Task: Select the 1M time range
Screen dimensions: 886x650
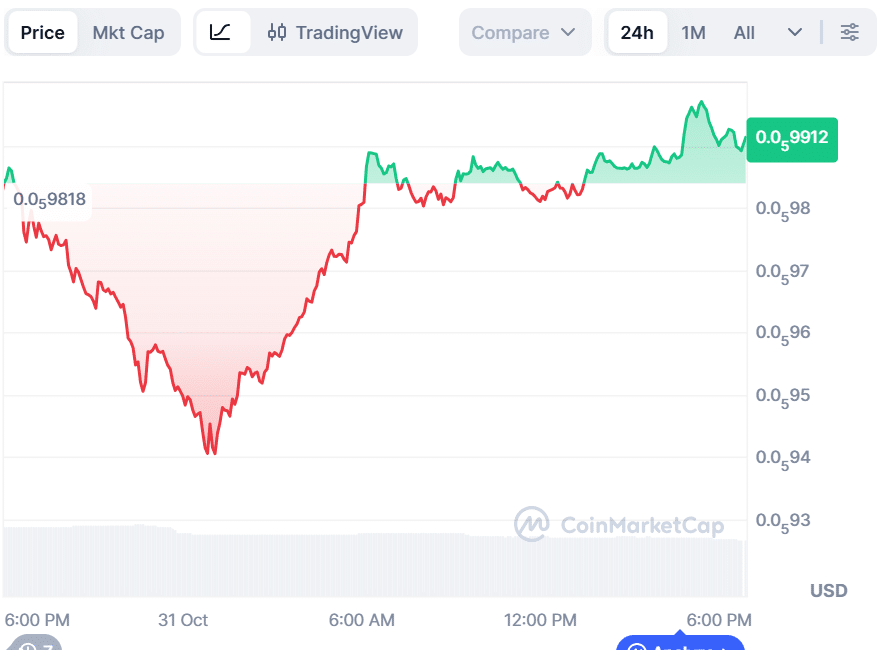Action: click(x=693, y=33)
